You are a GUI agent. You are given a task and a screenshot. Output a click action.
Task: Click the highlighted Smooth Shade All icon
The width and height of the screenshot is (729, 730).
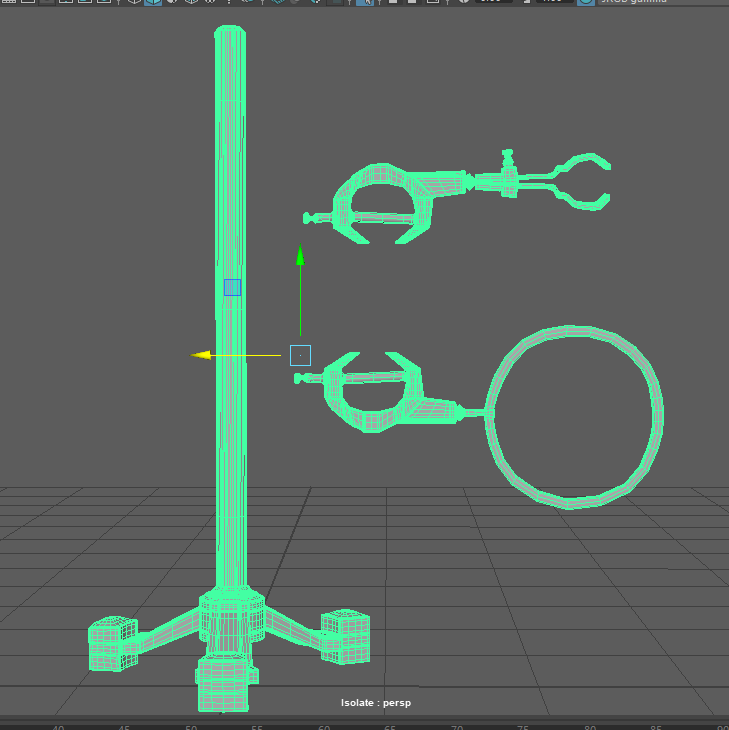[x=153, y=1]
